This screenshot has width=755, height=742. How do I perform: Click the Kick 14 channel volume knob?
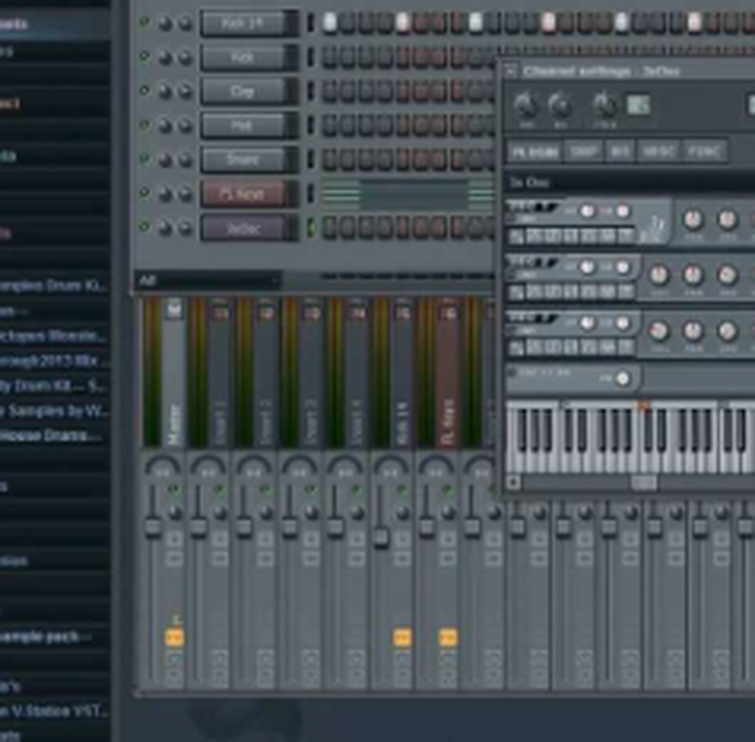pyautogui.click(x=185, y=23)
